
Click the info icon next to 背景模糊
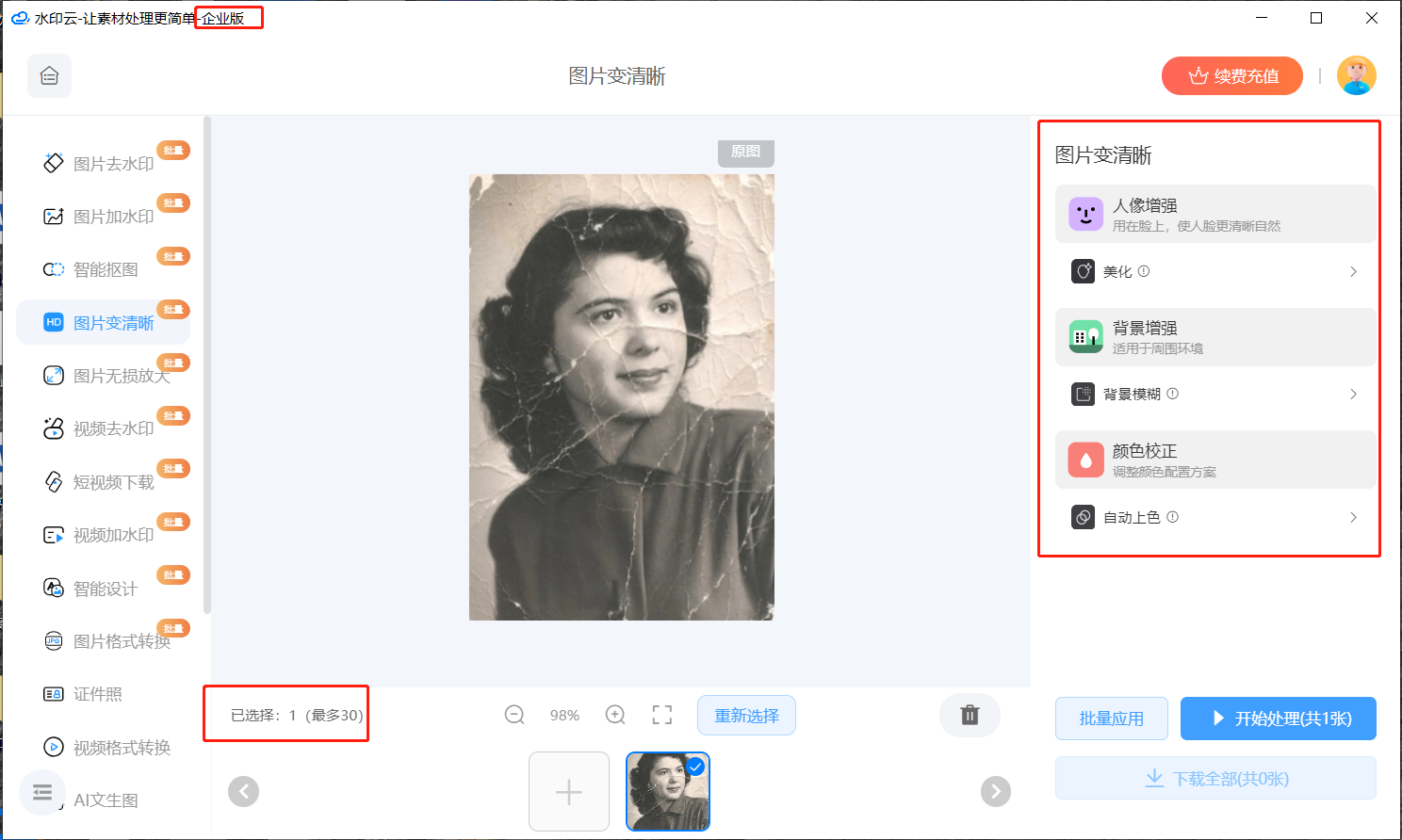pos(1172,394)
